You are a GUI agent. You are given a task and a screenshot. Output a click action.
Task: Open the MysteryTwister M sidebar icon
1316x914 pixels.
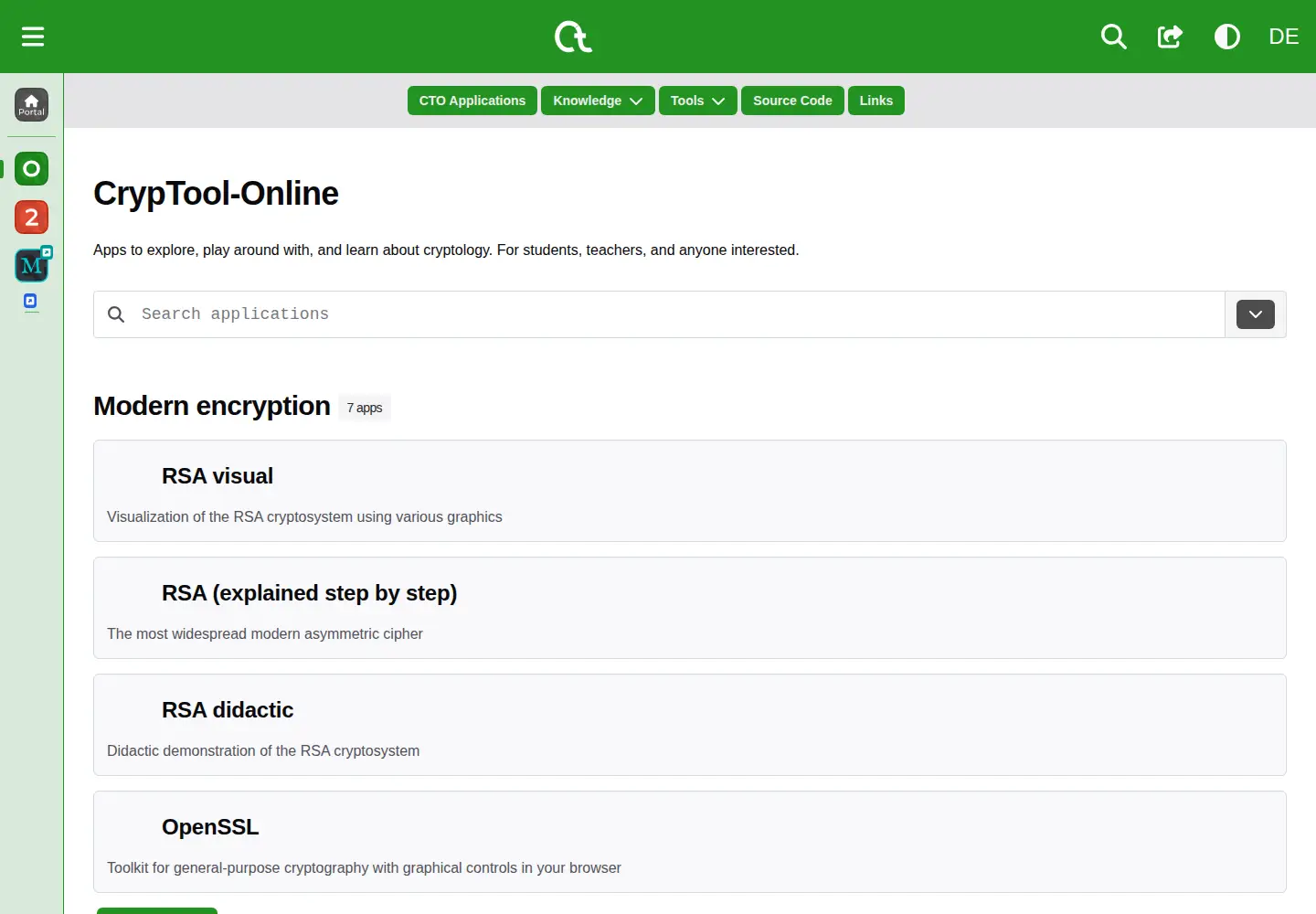tap(32, 265)
